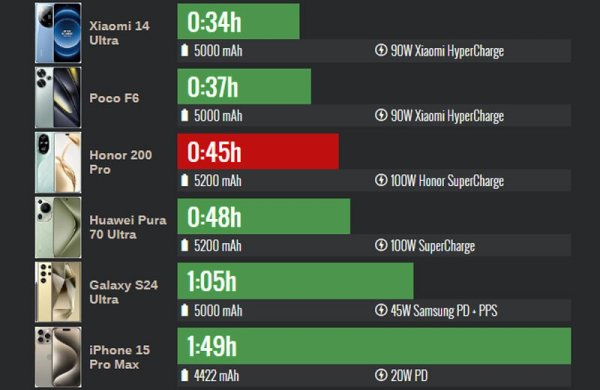Click the battery icon in the Honor 200 Pro row
This screenshot has width=600, height=390.
tap(185, 180)
